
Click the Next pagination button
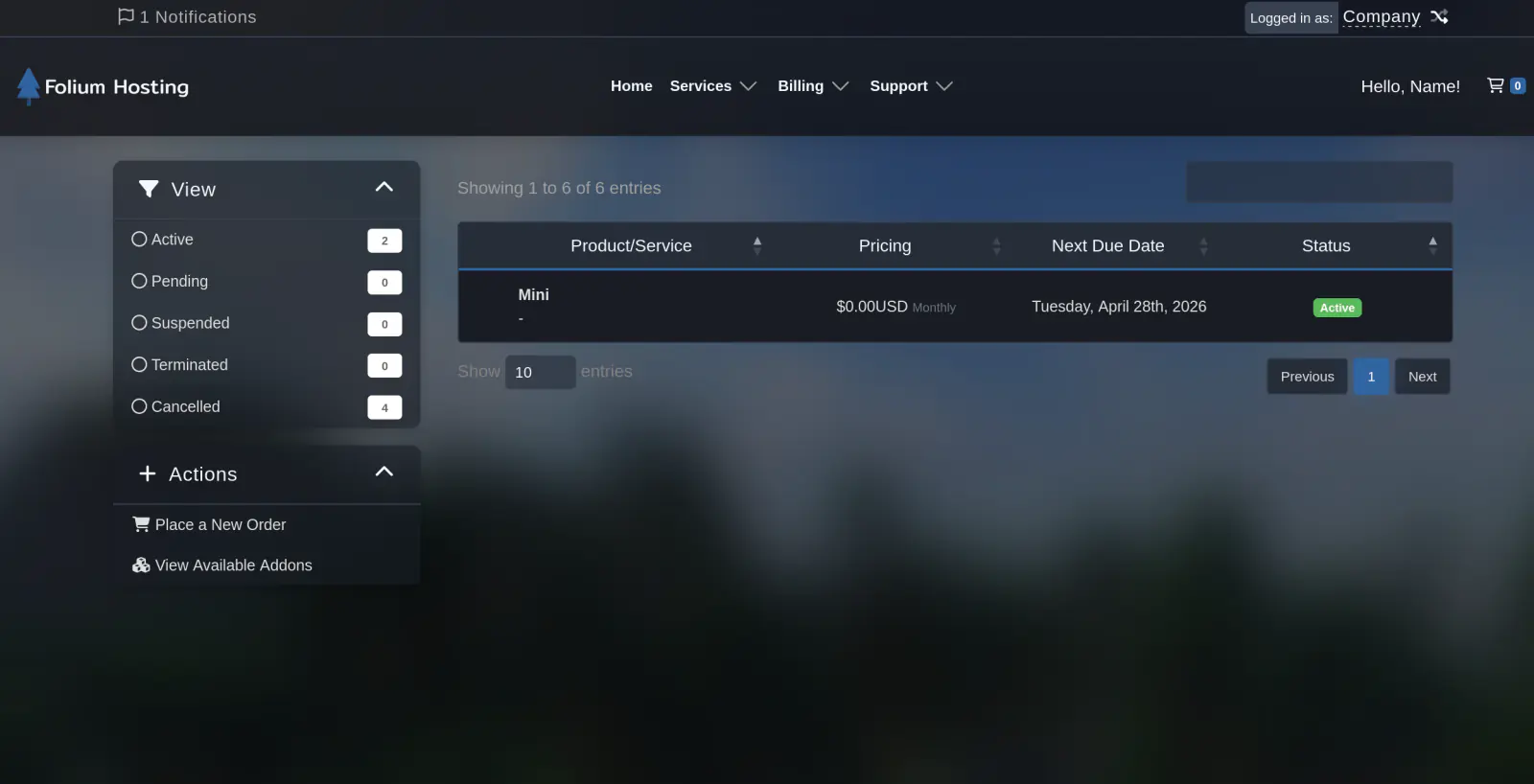pos(1422,377)
